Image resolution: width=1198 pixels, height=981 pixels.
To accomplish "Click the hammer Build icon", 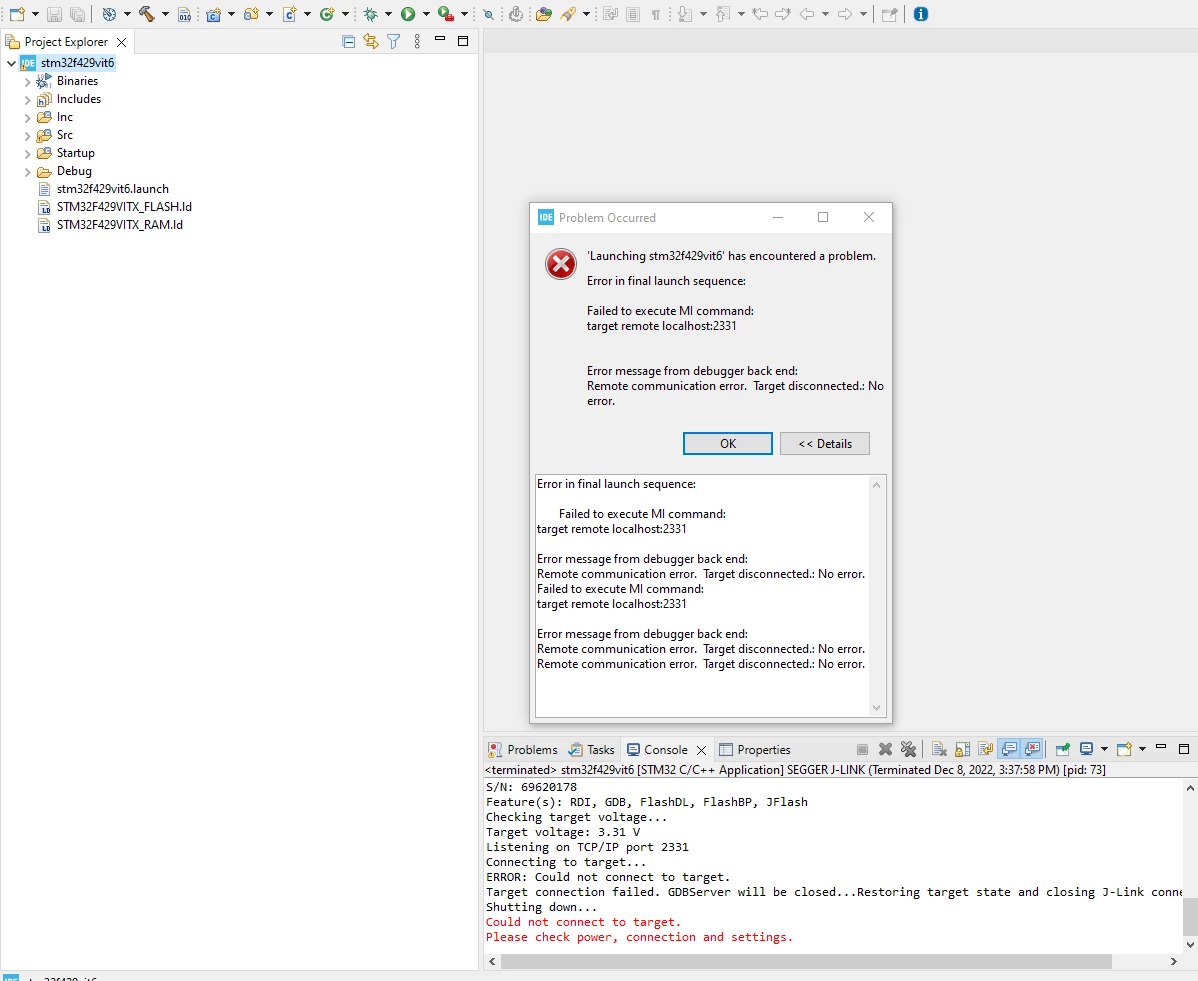I will tap(147, 14).
